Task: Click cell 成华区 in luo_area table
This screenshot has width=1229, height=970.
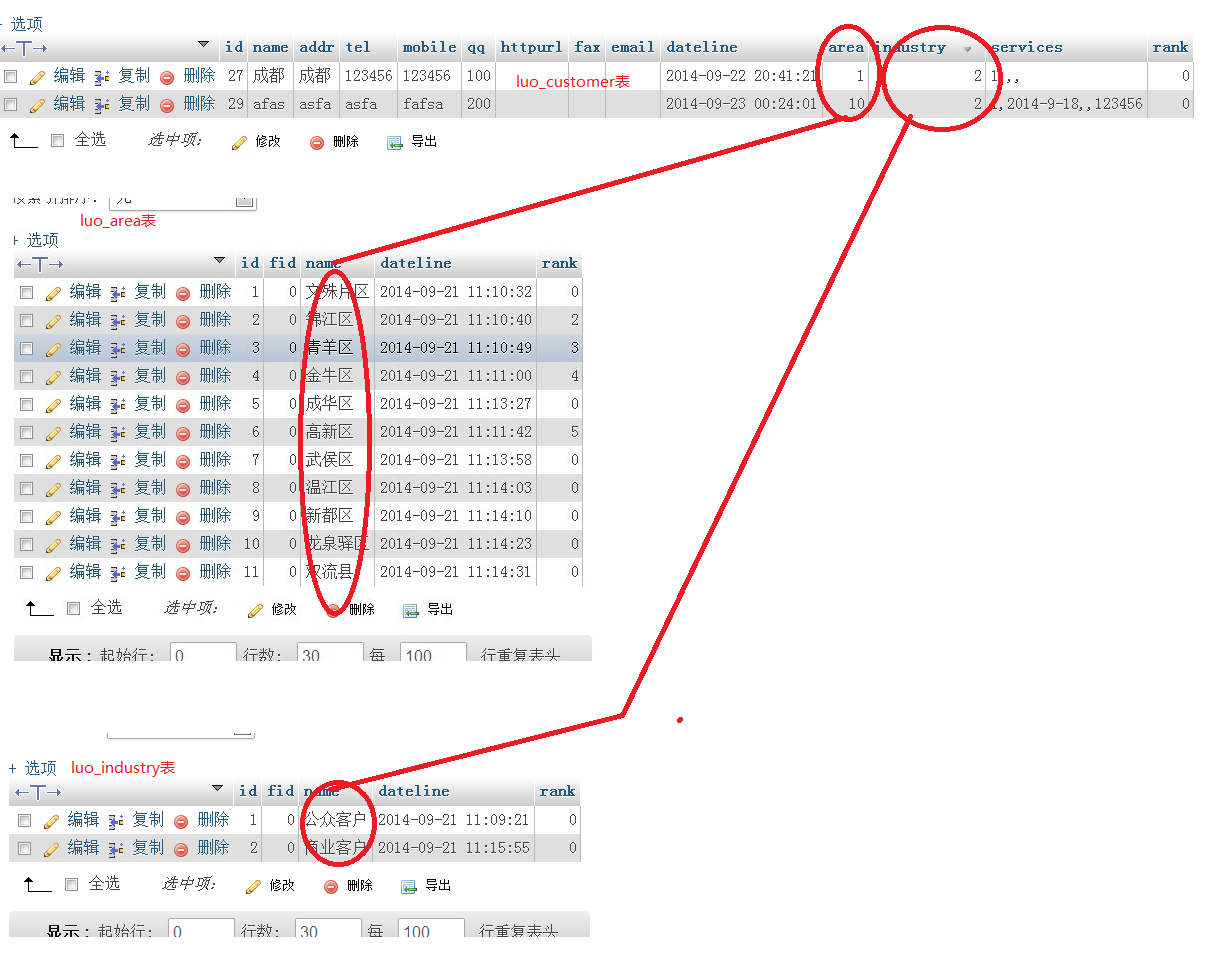Action: click(329, 404)
